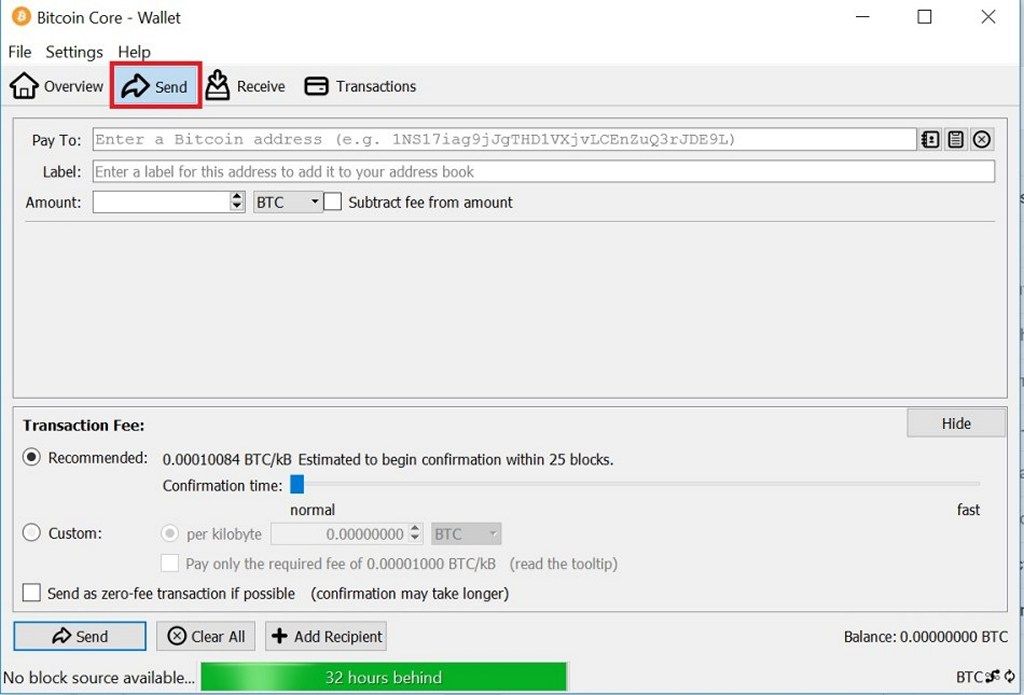
Task: Click the Bitcoin logo in title bar
Action: [21, 17]
